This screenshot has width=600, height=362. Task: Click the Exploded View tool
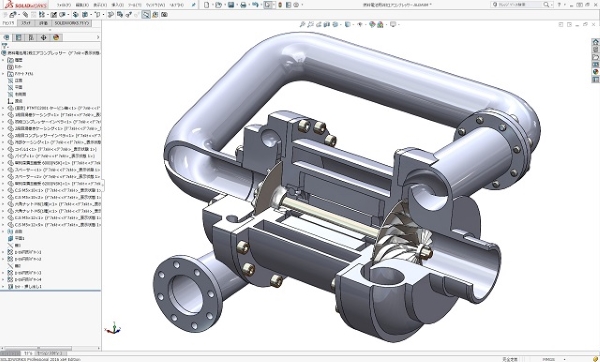click(x=129, y=15)
